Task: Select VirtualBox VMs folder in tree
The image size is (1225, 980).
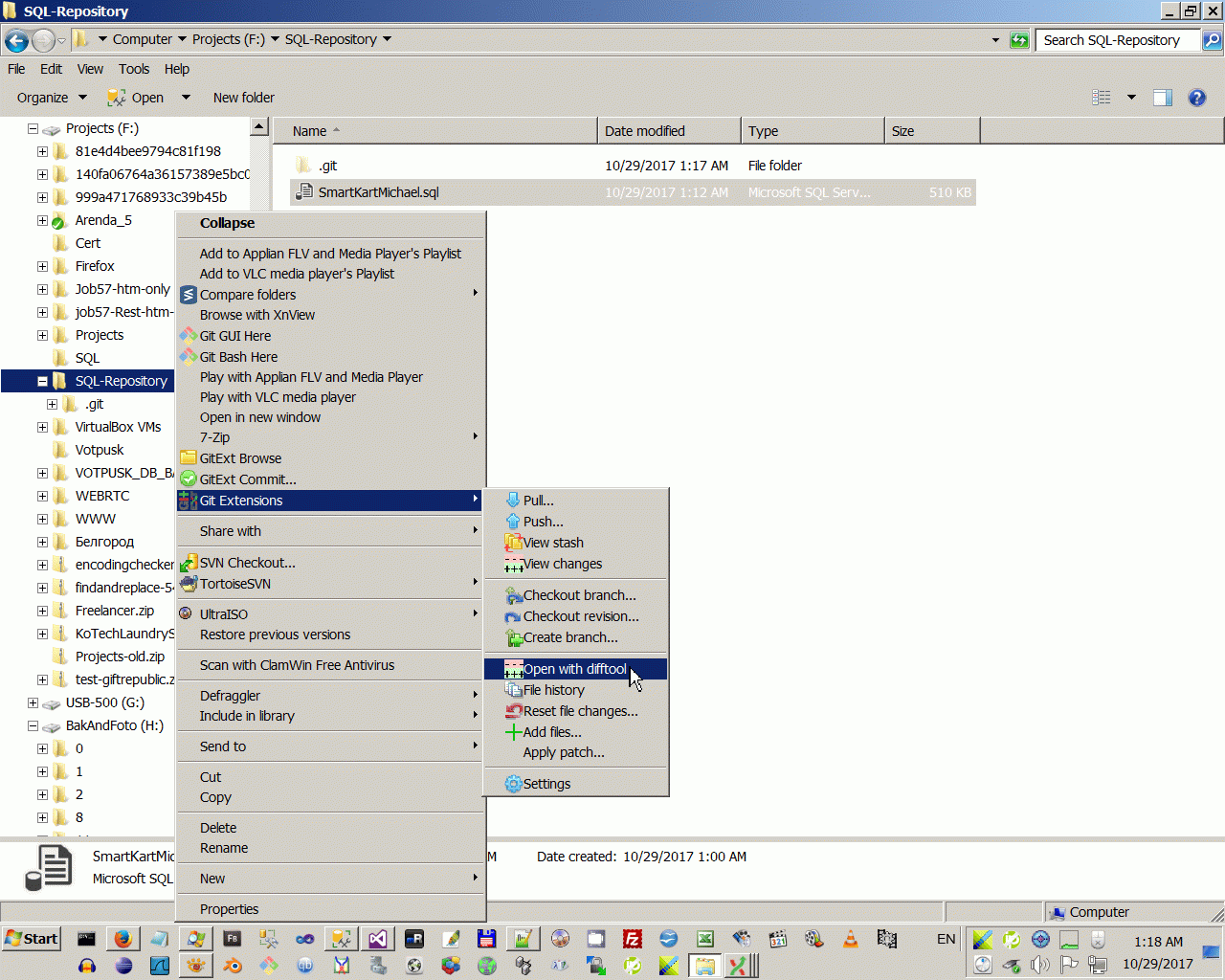Action: pos(118,427)
